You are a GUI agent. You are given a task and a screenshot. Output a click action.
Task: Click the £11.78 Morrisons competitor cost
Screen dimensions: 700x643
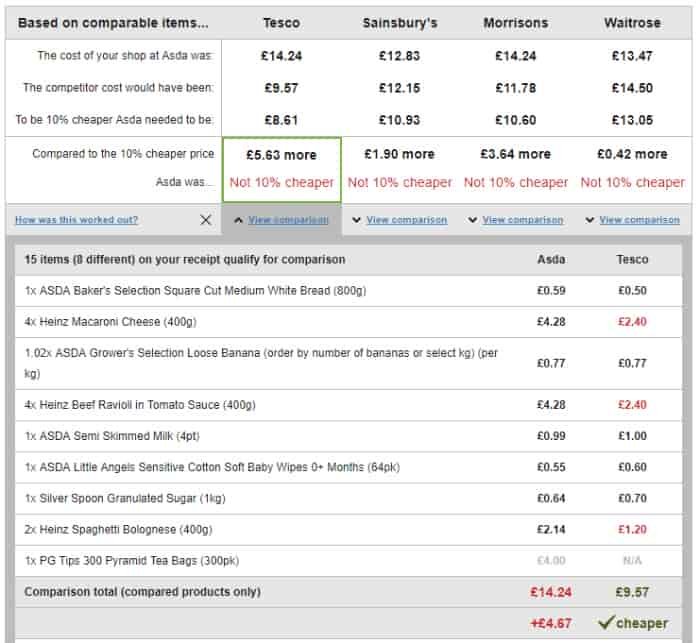click(516, 88)
